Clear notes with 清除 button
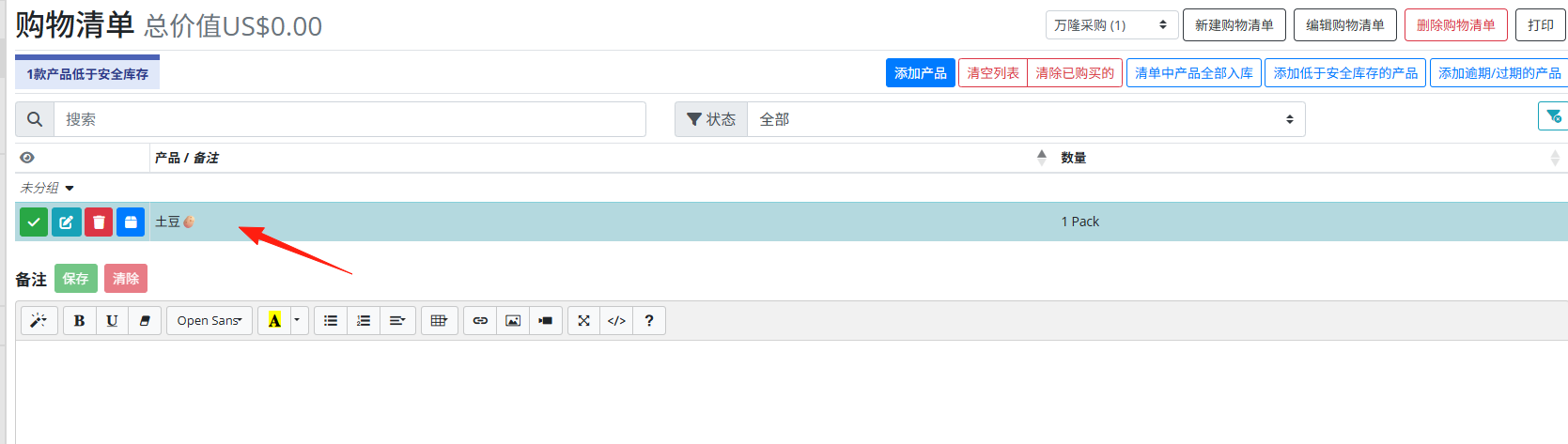The image size is (1568, 444). coord(126,279)
